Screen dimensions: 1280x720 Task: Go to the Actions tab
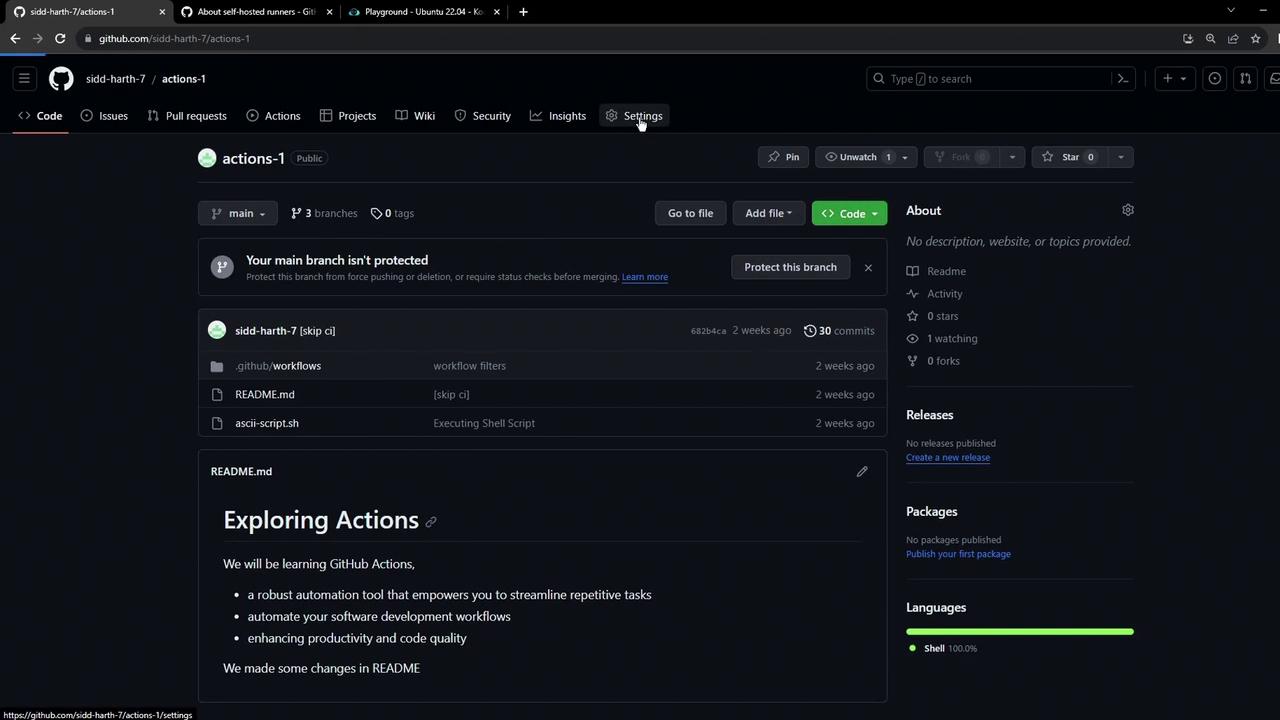pyautogui.click(x=273, y=116)
